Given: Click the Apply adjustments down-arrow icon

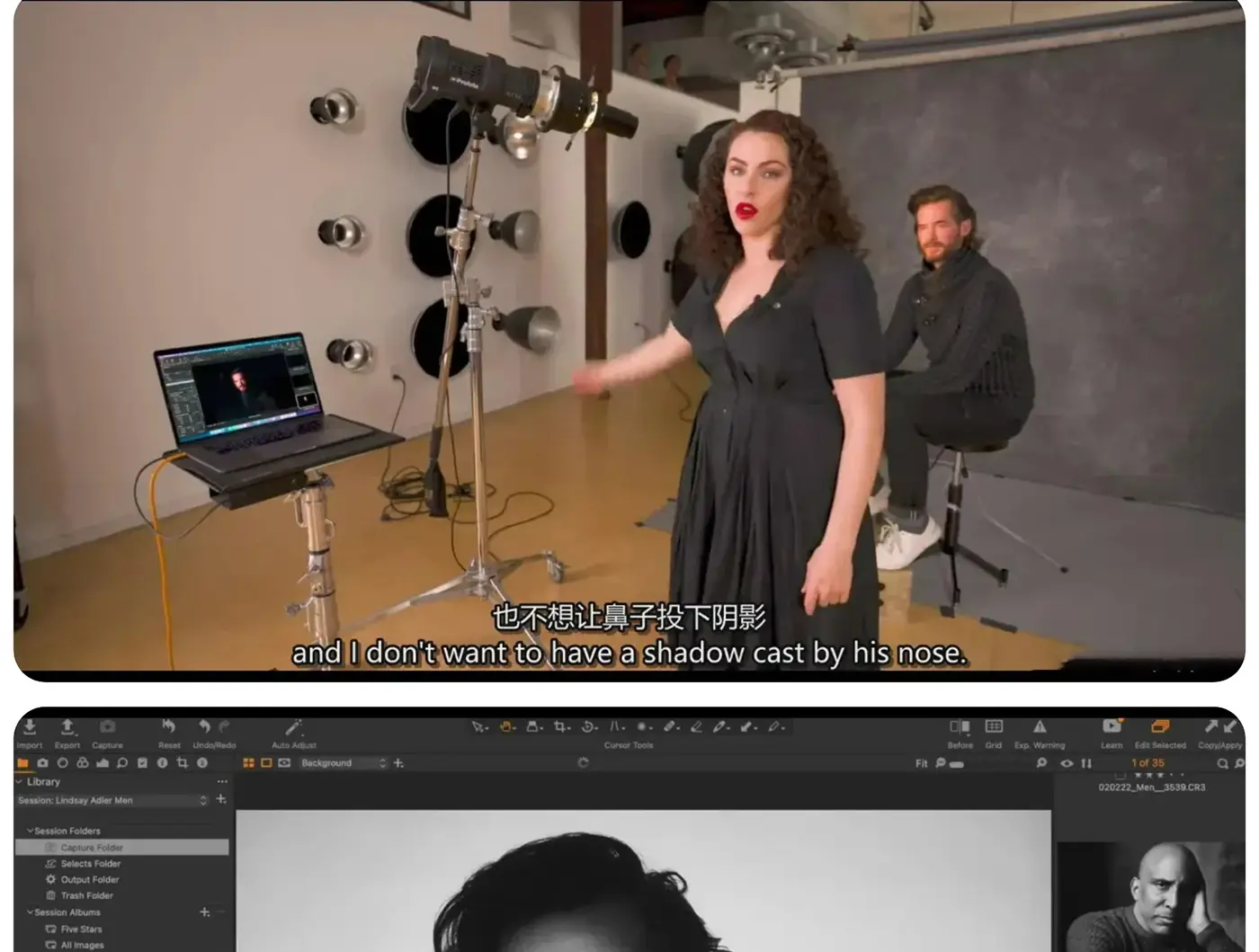Looking at the screenshot, I should pos(1229,726).
